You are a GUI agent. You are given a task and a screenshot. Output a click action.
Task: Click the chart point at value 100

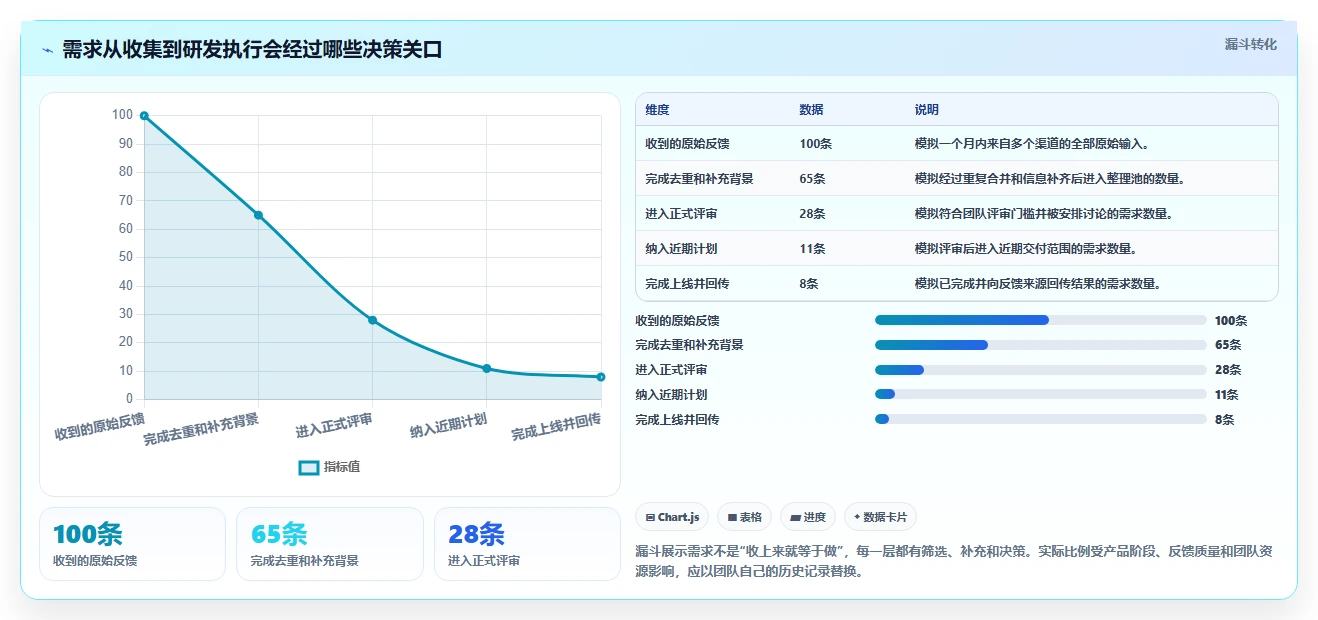coord(144,116)
